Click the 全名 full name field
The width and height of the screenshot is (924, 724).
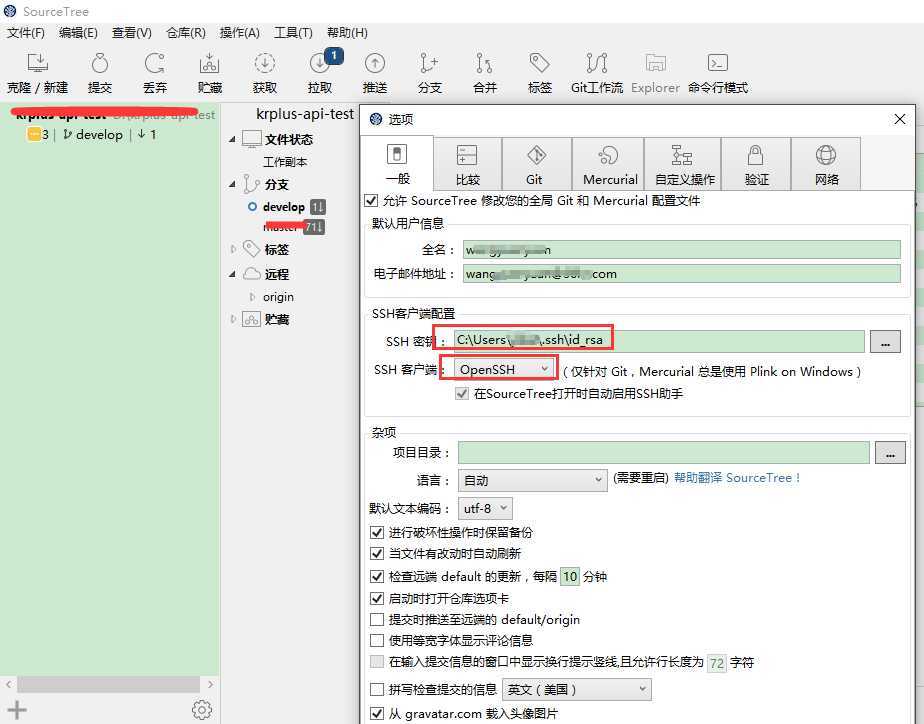click(681, 250)
